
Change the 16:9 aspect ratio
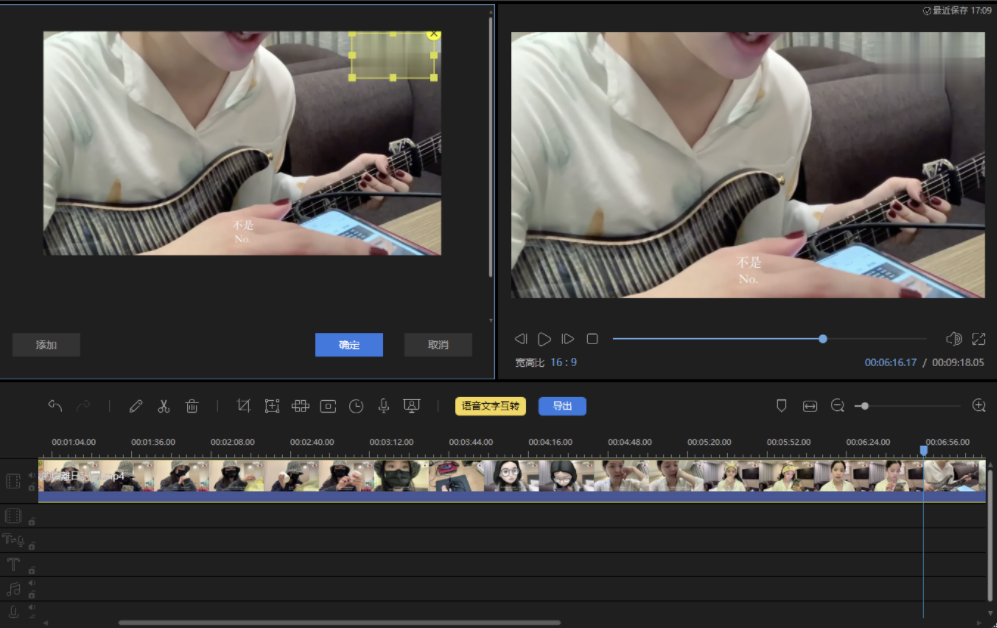pyautogui.click(x=563, y=362)
